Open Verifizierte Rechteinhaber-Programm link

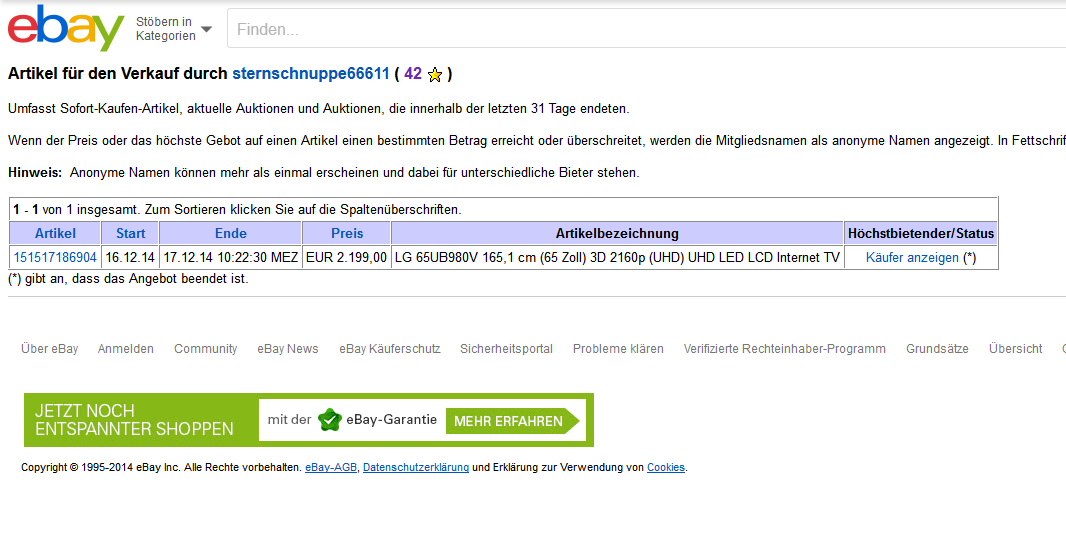click(785, 349)
